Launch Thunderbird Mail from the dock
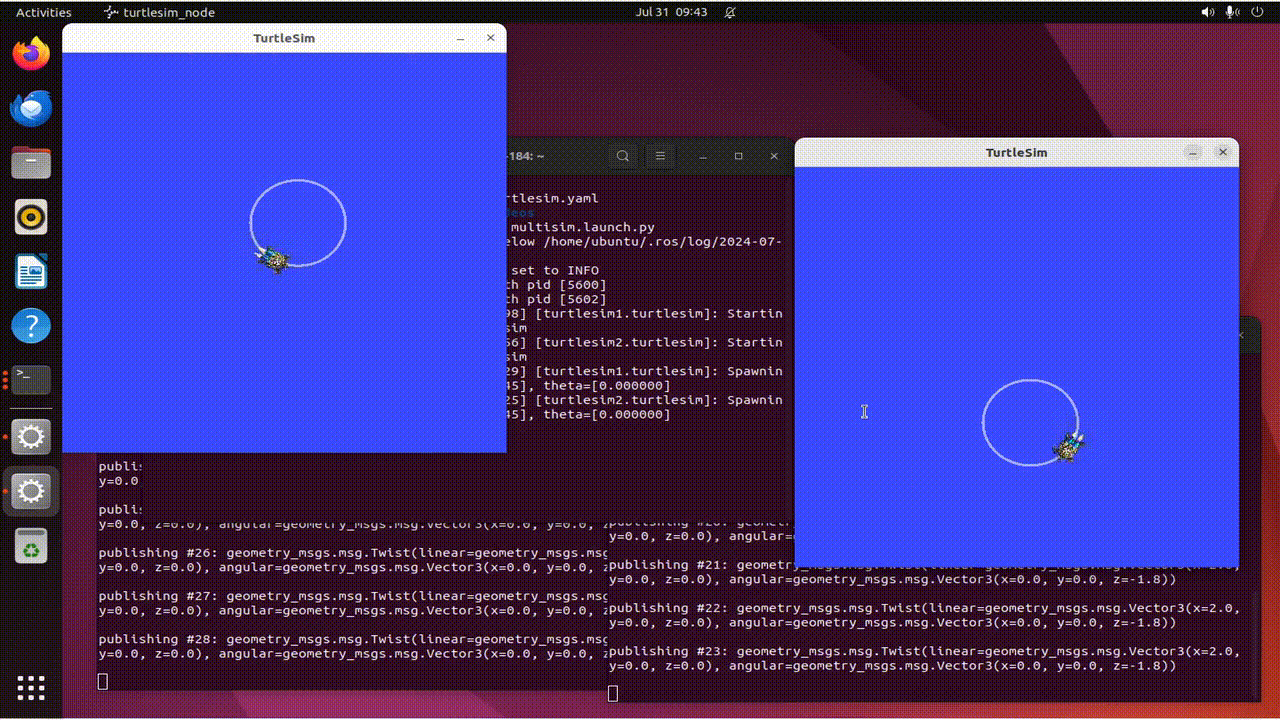 (31, 108)
